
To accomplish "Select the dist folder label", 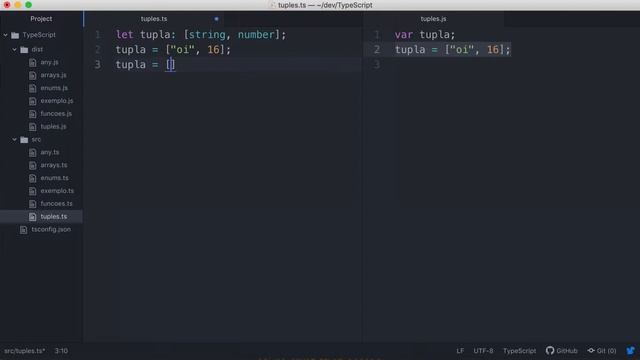I will [x=37, y=50].
